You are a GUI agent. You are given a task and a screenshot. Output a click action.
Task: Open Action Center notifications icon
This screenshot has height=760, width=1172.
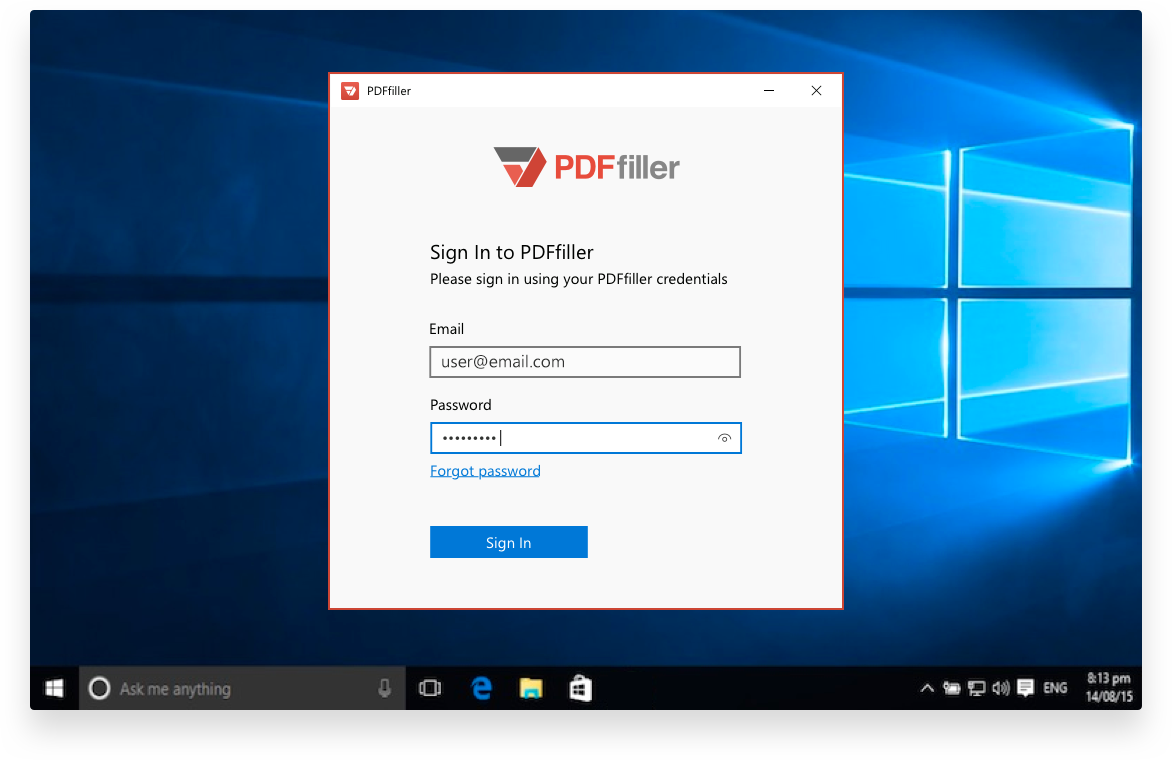1026,688
